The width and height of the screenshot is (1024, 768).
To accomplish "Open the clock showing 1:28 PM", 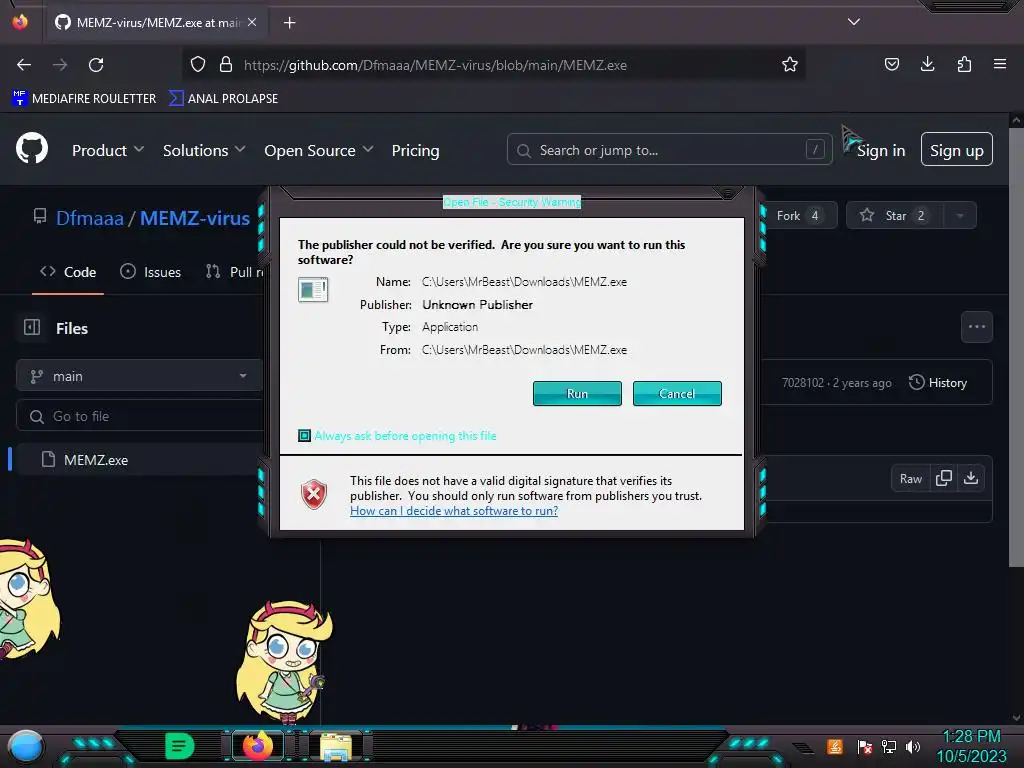I will [x=971, y=746].
